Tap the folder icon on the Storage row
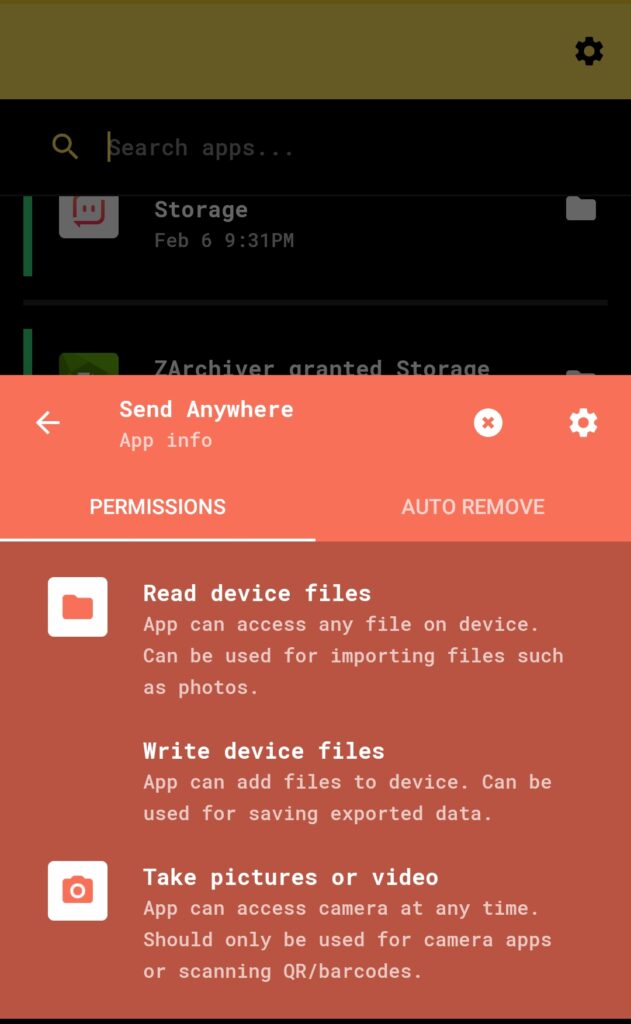Image resolution: width=631 pixels, height=1024 pixels. tap(581, 209)
